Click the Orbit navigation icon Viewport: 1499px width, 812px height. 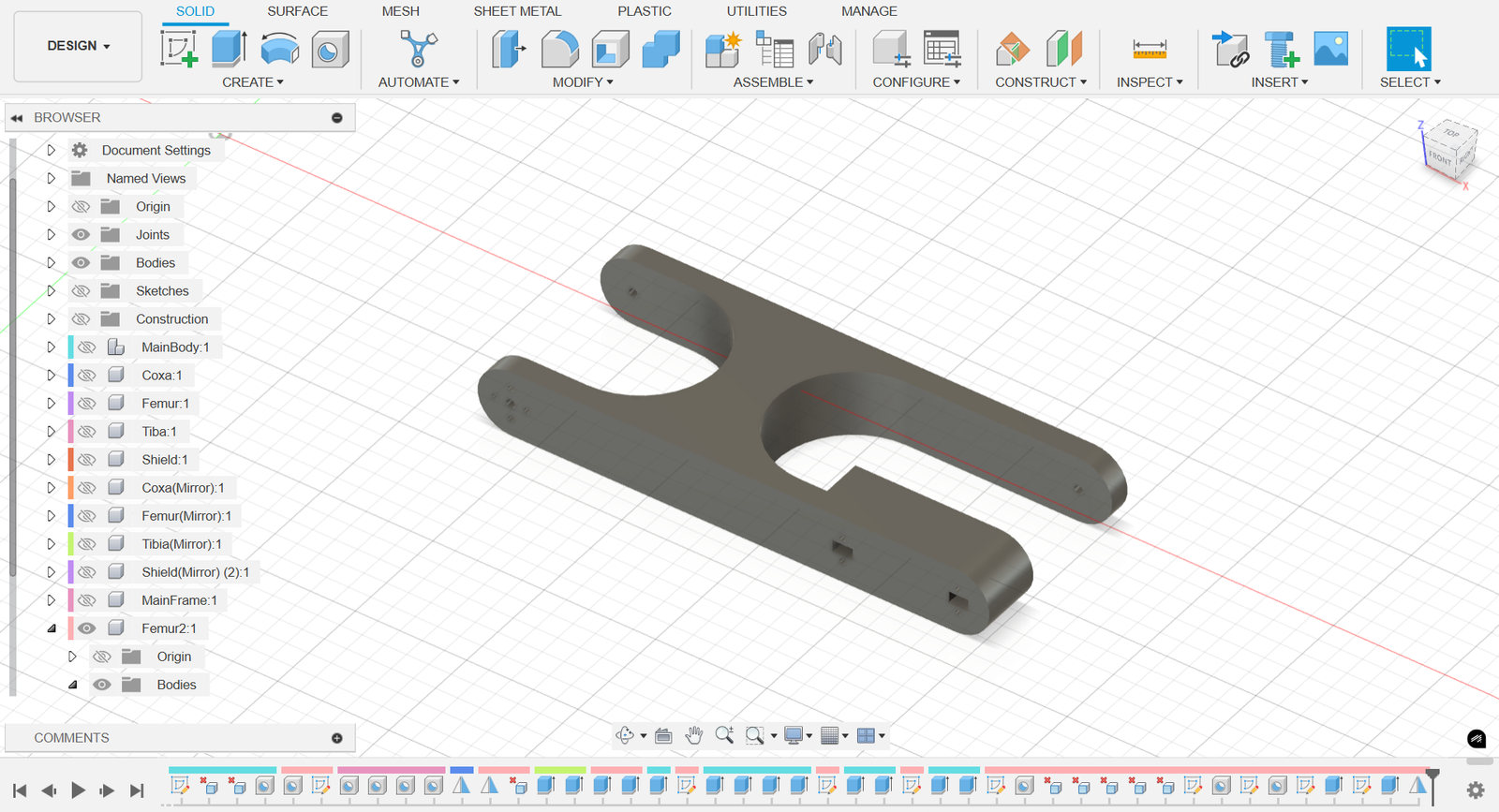625,735
